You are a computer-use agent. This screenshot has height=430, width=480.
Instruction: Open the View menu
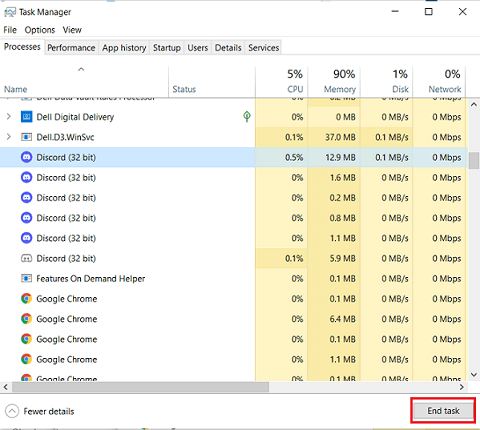(x=72, y=30)
